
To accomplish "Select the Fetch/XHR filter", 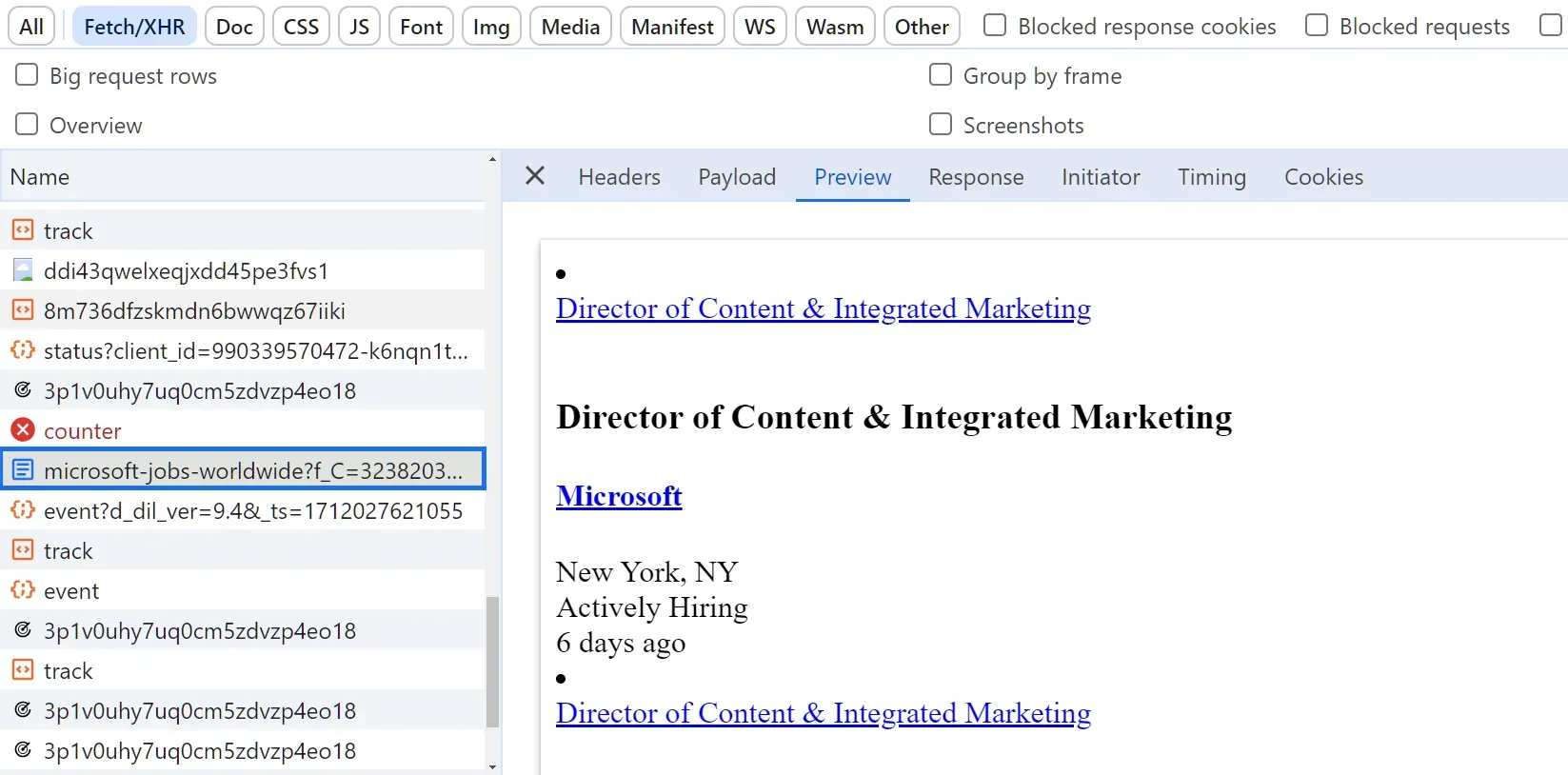I will tap(134, 27).
